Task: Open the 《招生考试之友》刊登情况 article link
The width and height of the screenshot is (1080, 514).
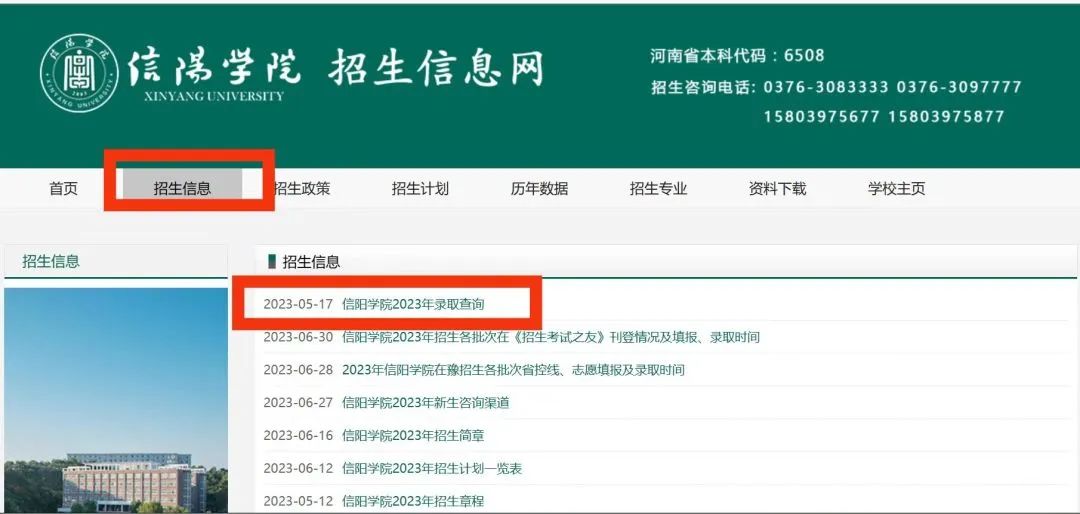Action: point(550,337)
